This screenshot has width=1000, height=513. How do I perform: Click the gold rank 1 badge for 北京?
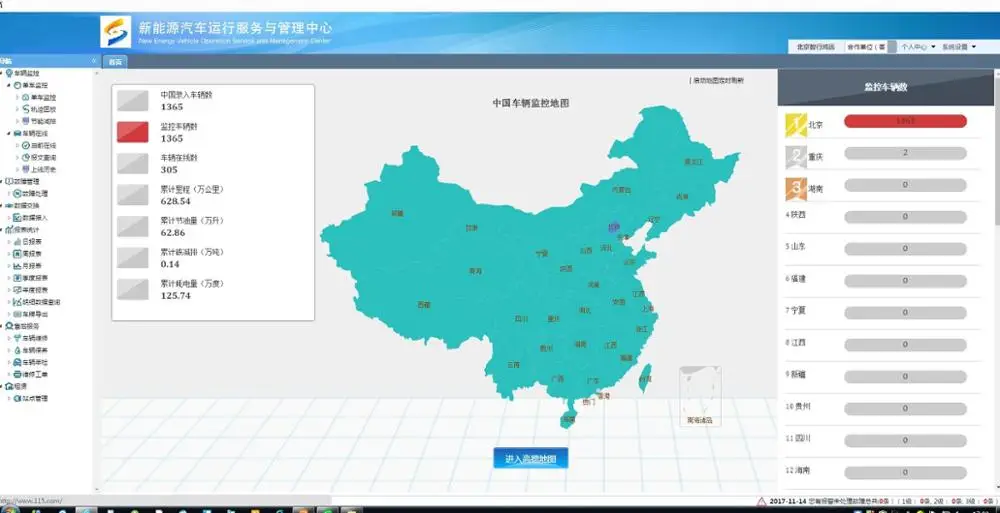click(796, 125)
